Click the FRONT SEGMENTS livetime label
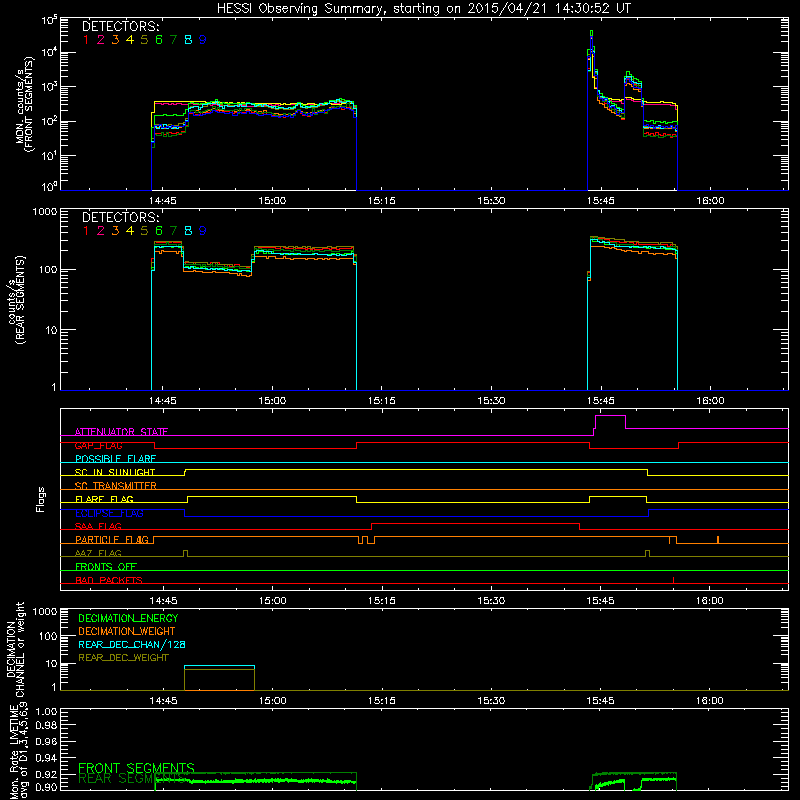 (x=136, y=768)
